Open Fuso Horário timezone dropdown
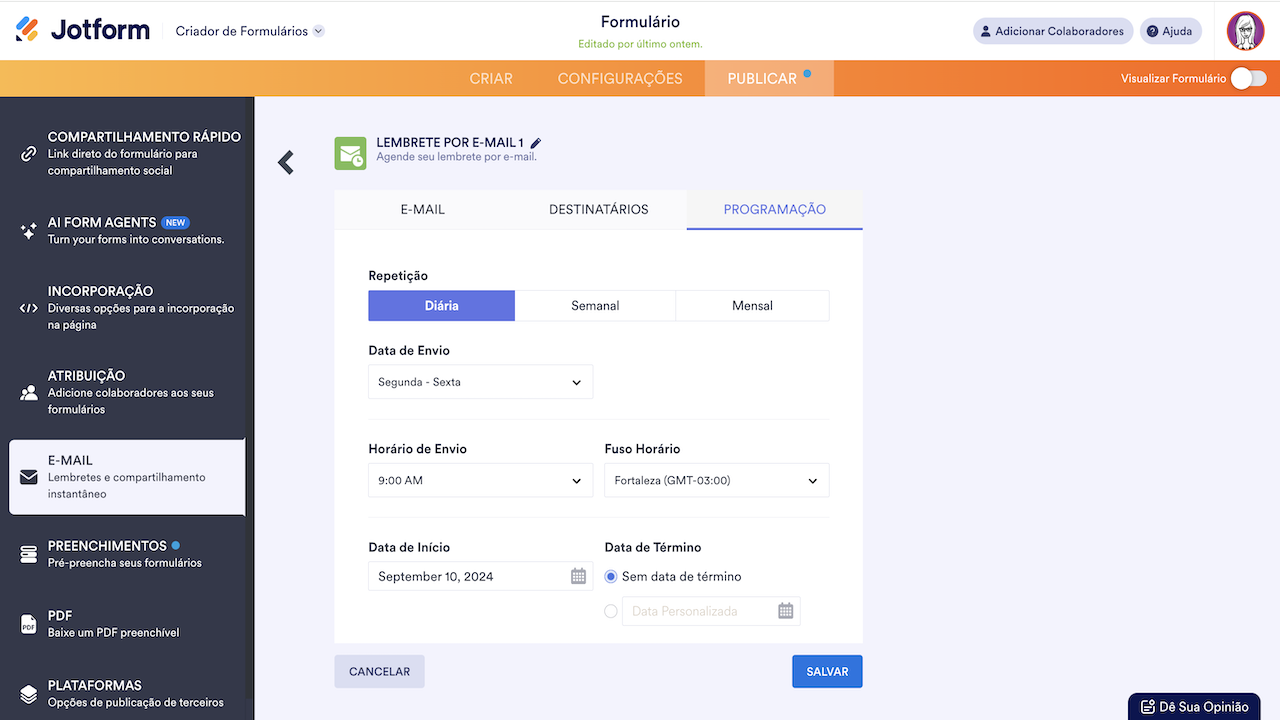 [x=716, y=480]
